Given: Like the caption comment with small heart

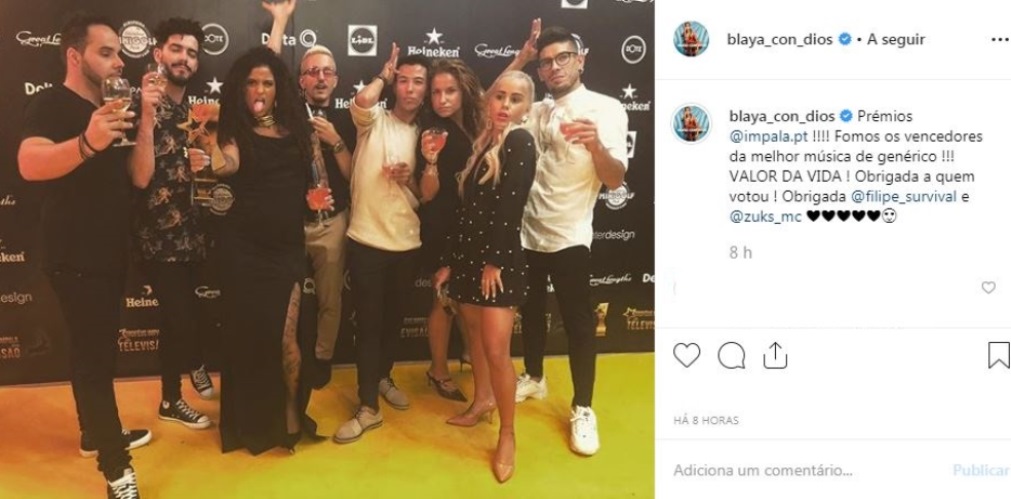Looking at the screenshot, I should click(988, 288).
